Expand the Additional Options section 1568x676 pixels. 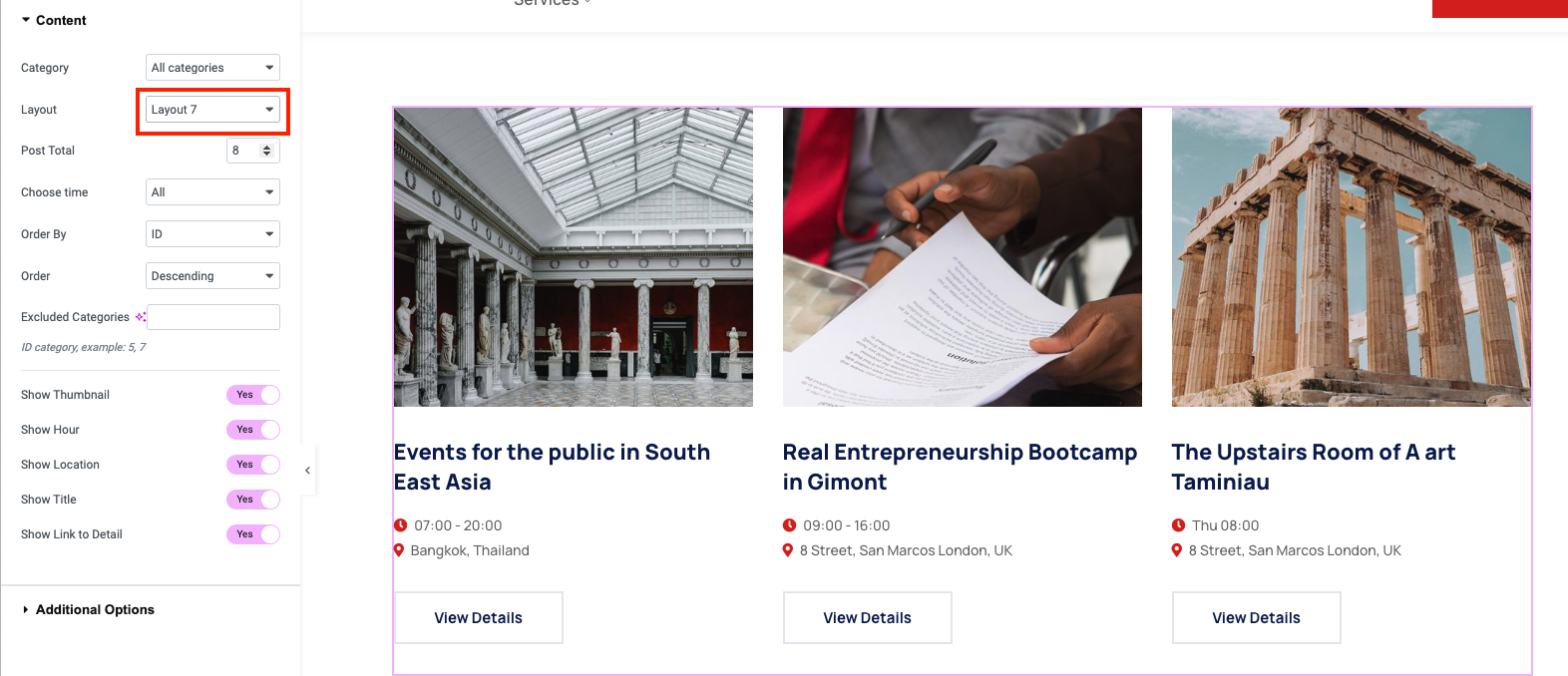coord(95,609)
